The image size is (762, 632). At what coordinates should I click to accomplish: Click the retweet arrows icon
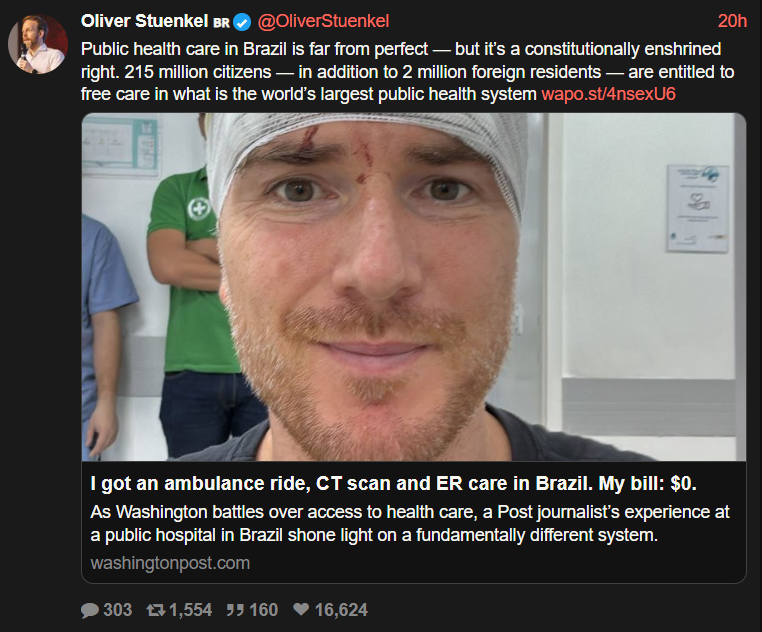156,610
